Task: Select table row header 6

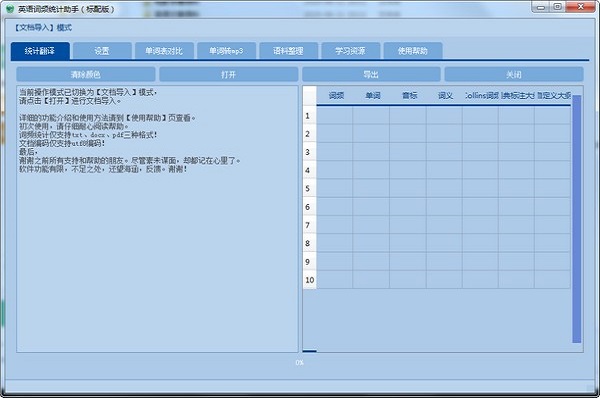Action: pos(310,207)
